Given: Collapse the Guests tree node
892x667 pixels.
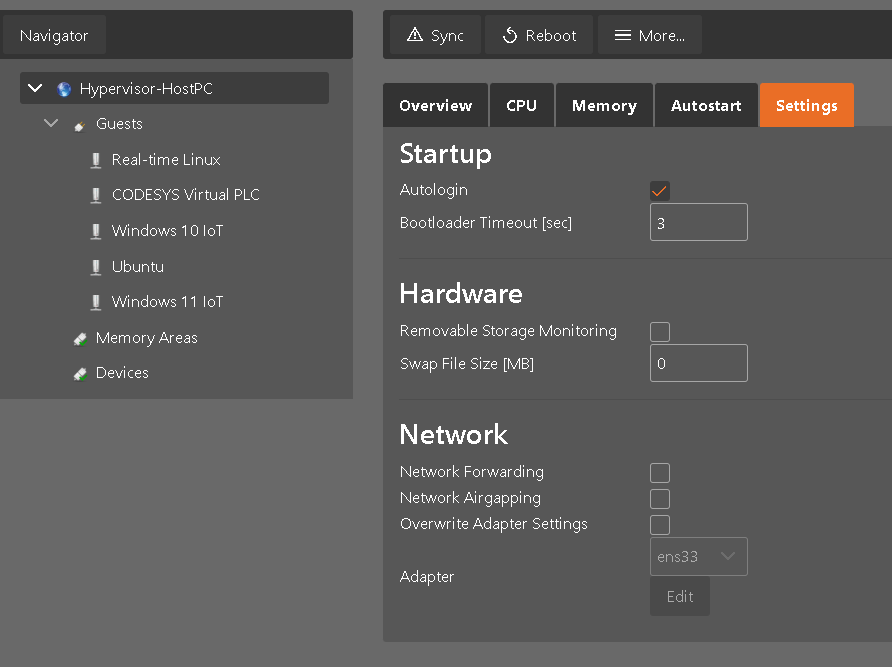Looking at the screenshot, I should (50, 123).
